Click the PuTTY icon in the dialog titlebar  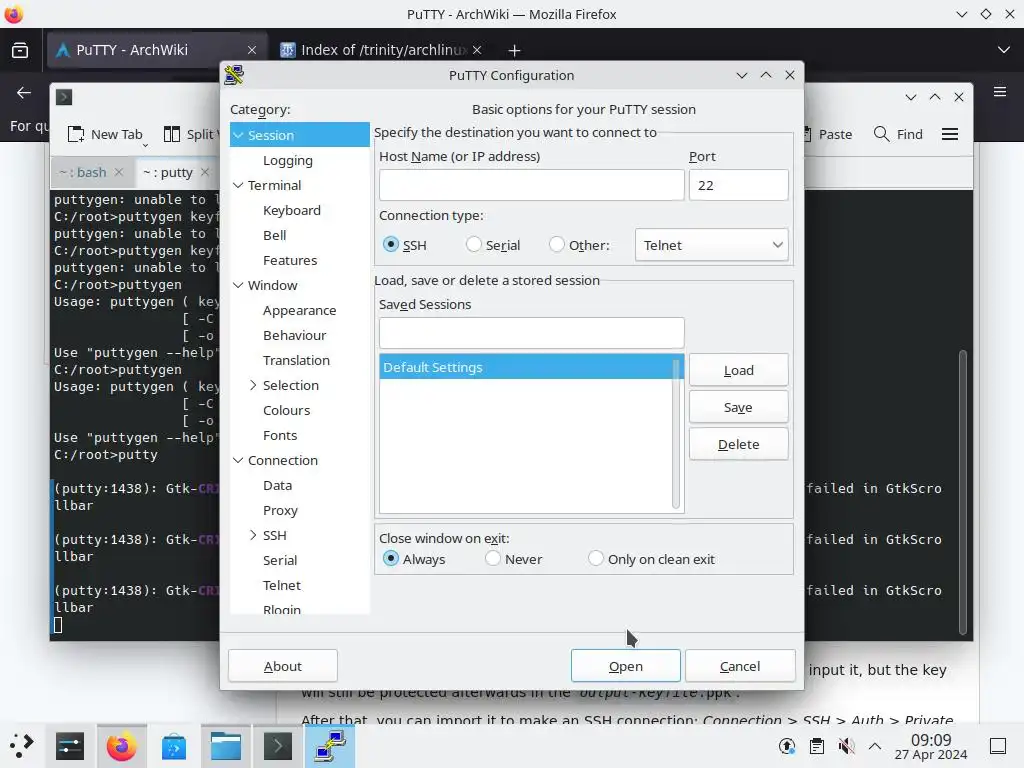click(234, 75)
